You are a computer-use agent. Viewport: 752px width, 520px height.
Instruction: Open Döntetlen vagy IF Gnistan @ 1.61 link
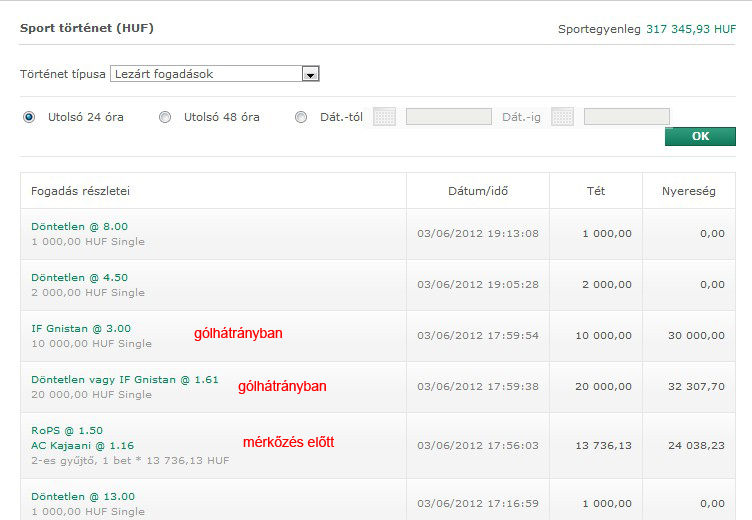coord(125,379)
